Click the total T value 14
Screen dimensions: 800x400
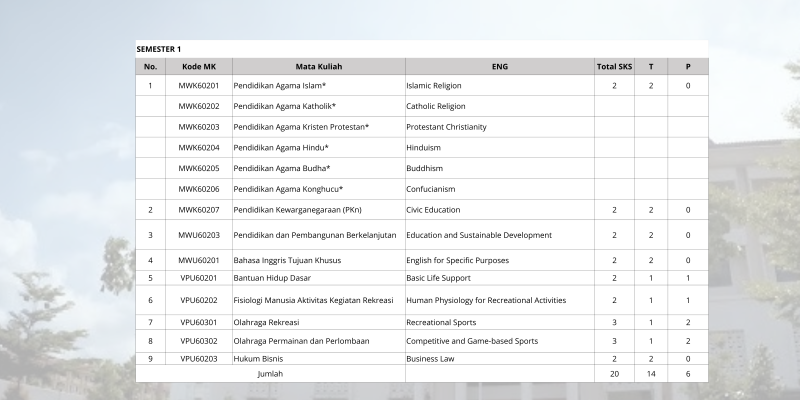[651, 374]
